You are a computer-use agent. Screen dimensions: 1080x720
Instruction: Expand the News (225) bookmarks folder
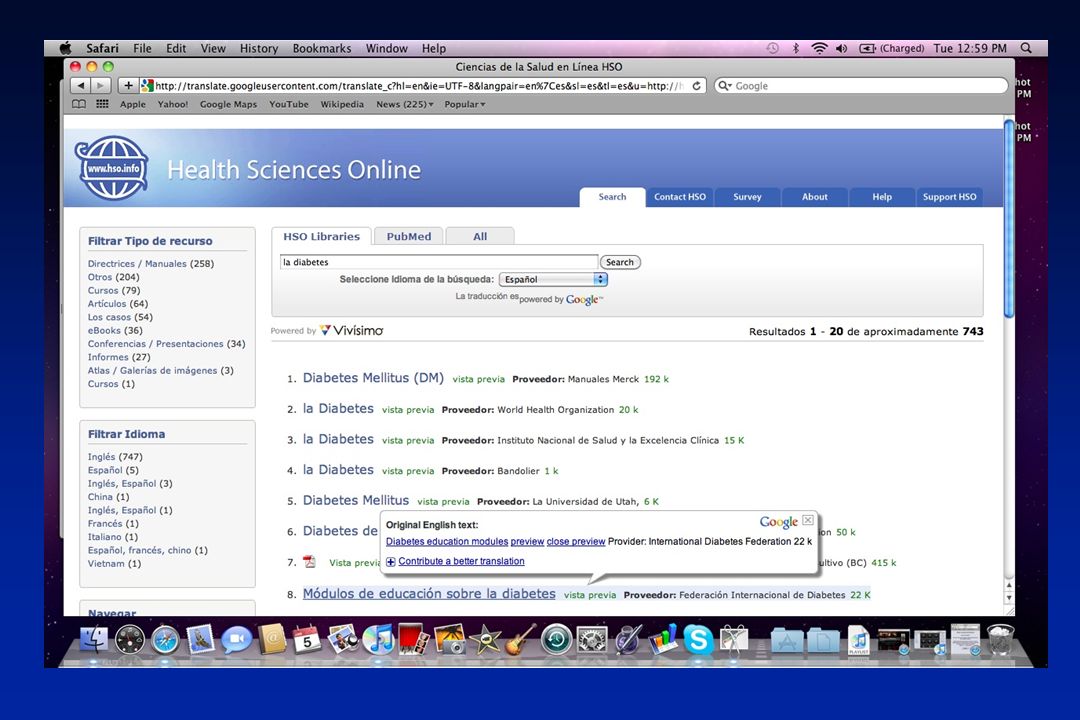pyautogui.click(x=405, y=104)
